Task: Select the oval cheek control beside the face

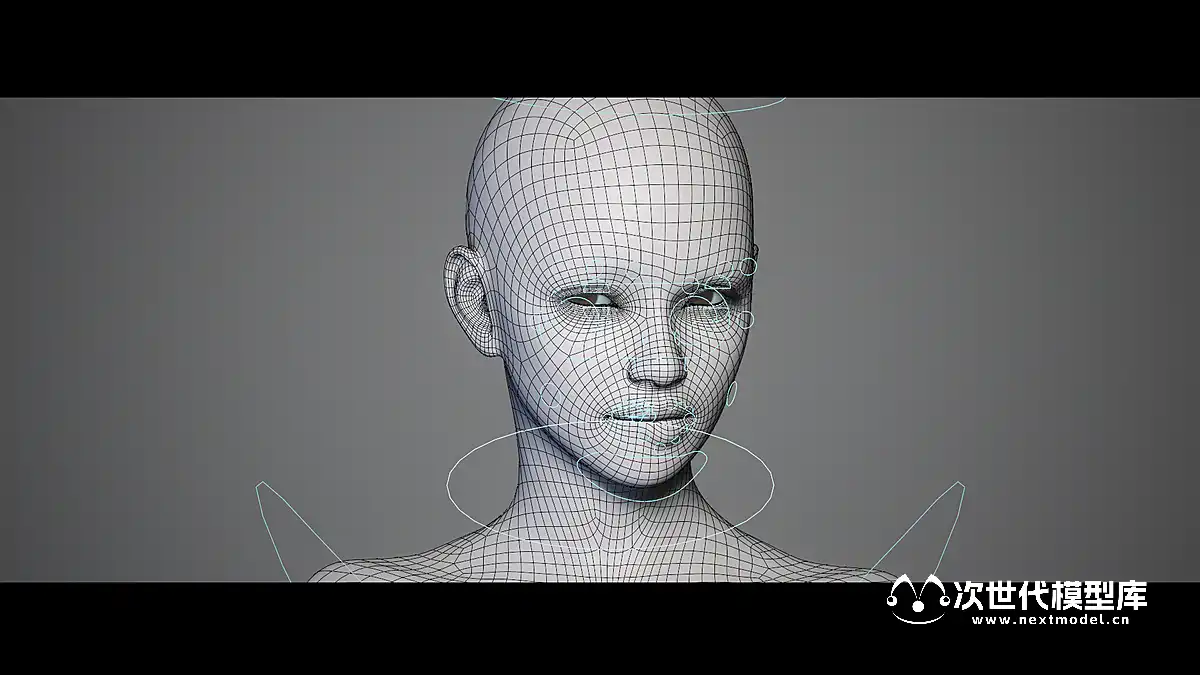Action: pos(735,396)
